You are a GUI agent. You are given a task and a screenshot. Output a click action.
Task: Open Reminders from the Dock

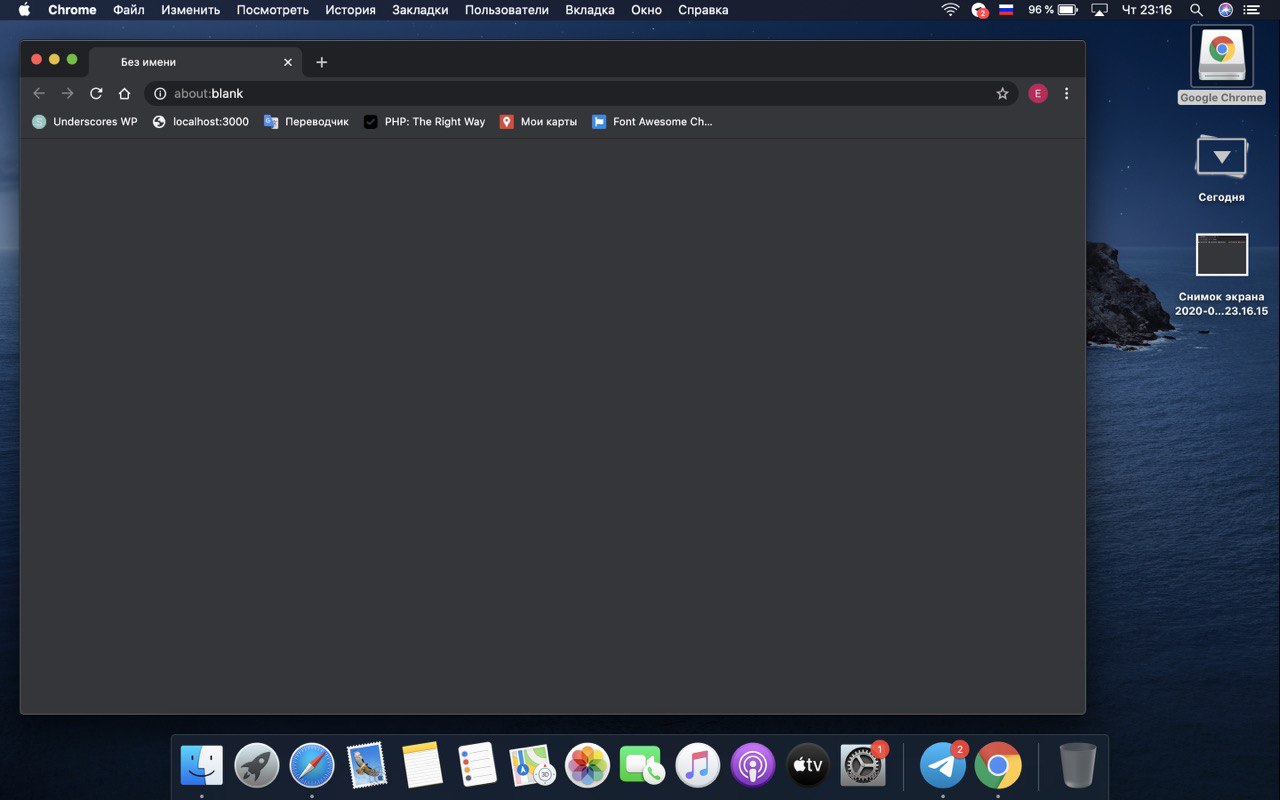(477, 766)
